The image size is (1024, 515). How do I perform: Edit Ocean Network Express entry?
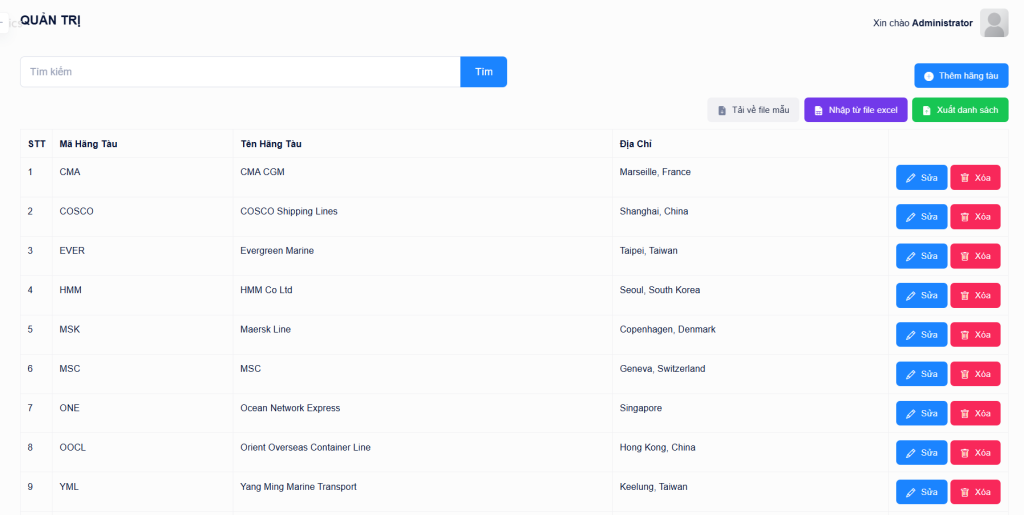tap(921, 413)
